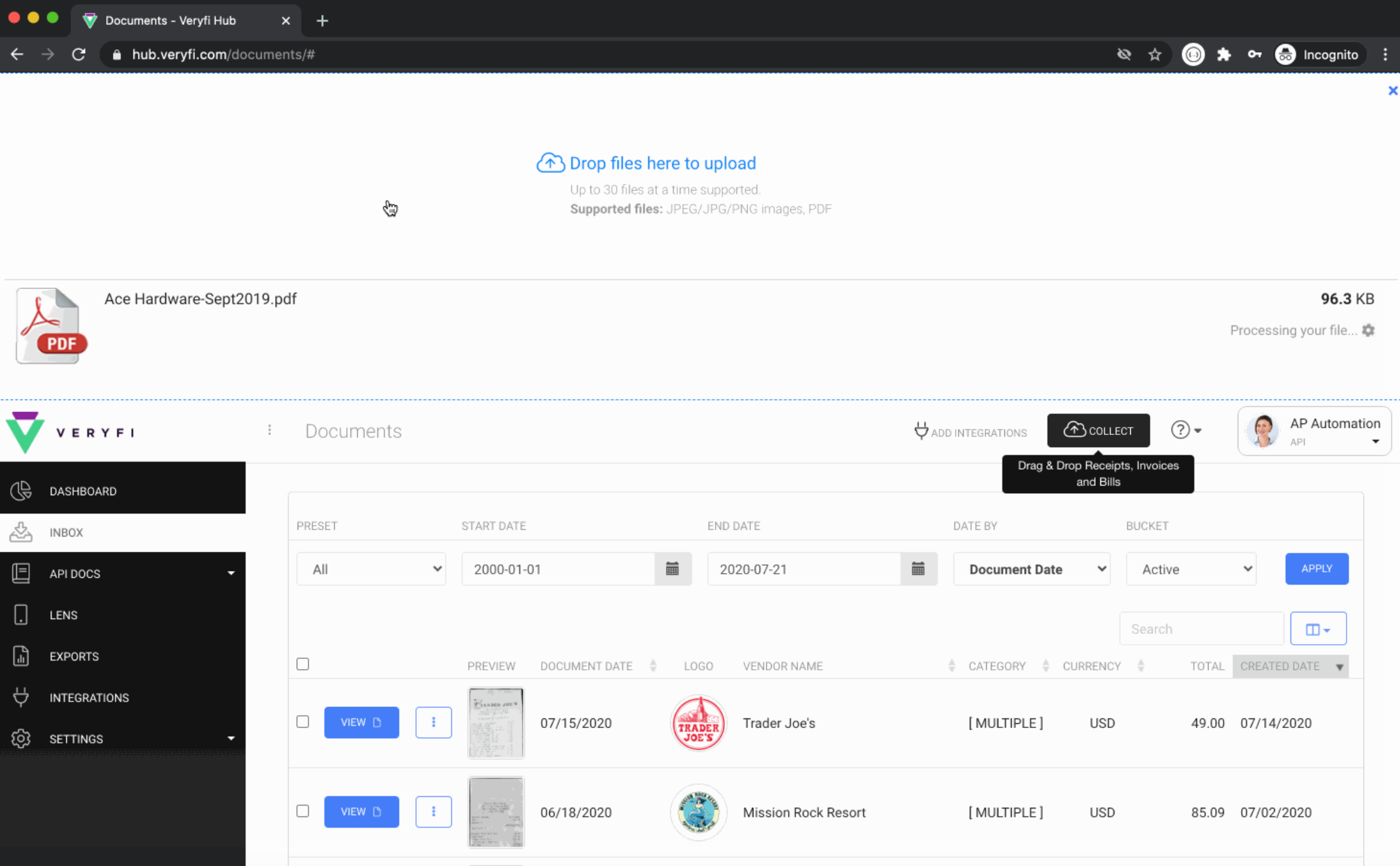Open Inbox in sidebar

(122, 532)
